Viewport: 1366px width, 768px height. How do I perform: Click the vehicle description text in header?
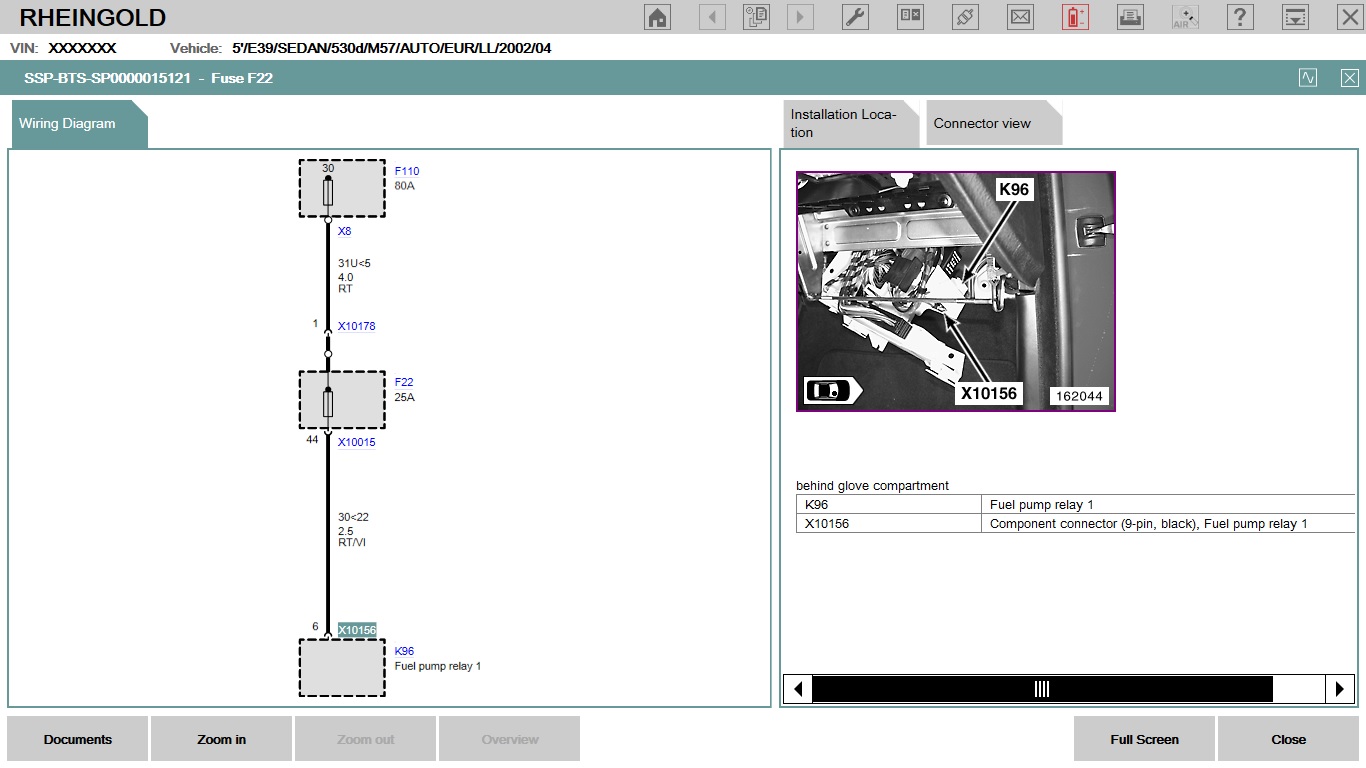click(391, 48)
